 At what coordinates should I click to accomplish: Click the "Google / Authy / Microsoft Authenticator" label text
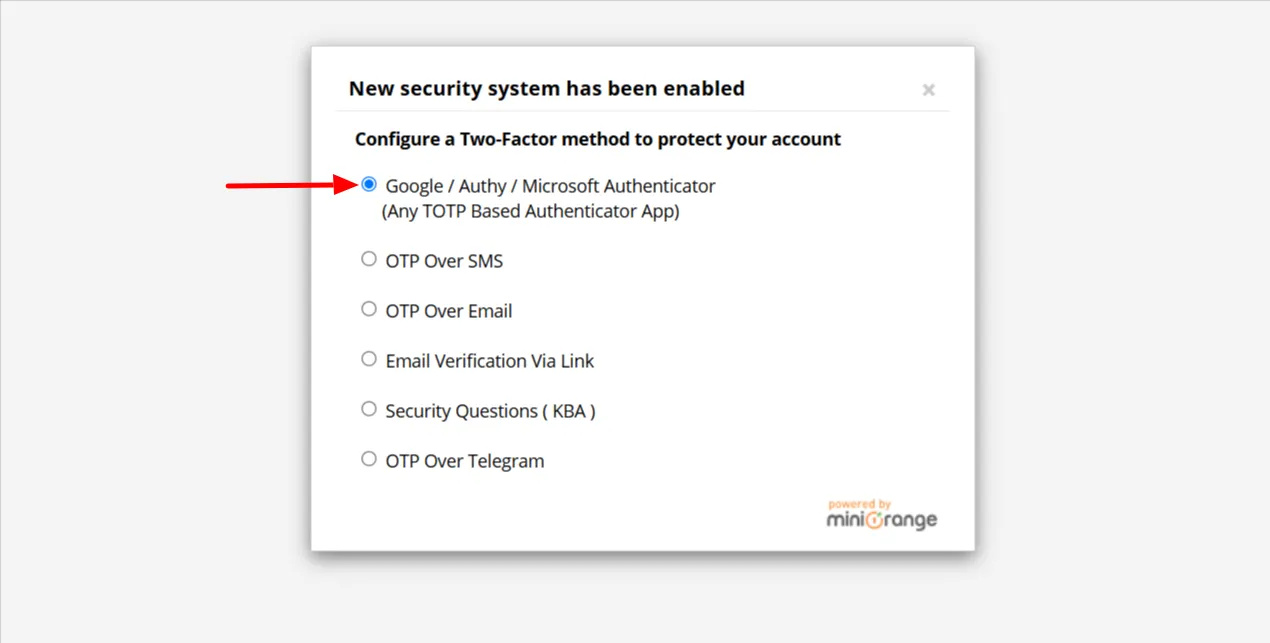550,186
